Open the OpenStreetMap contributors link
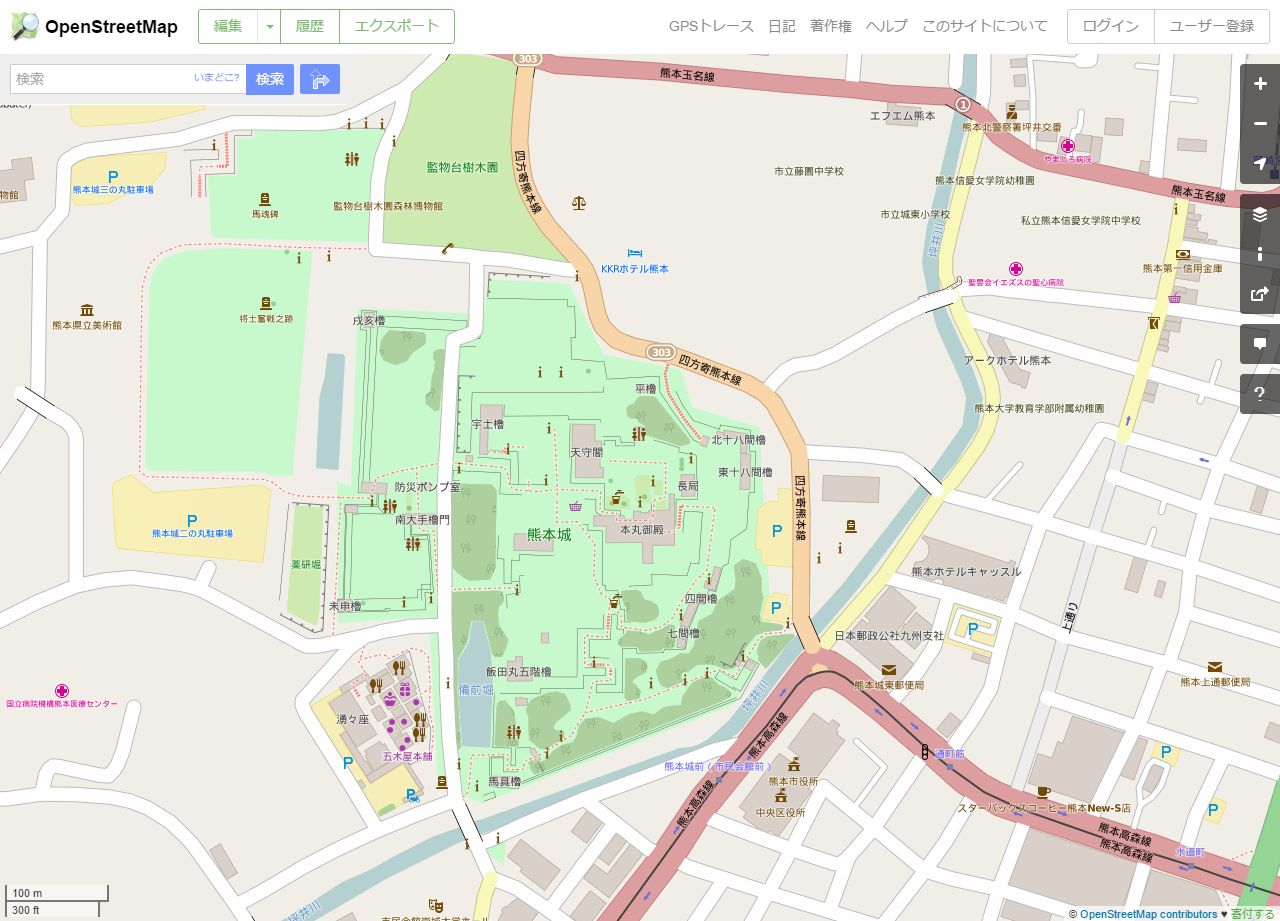 click(1148, 914)
